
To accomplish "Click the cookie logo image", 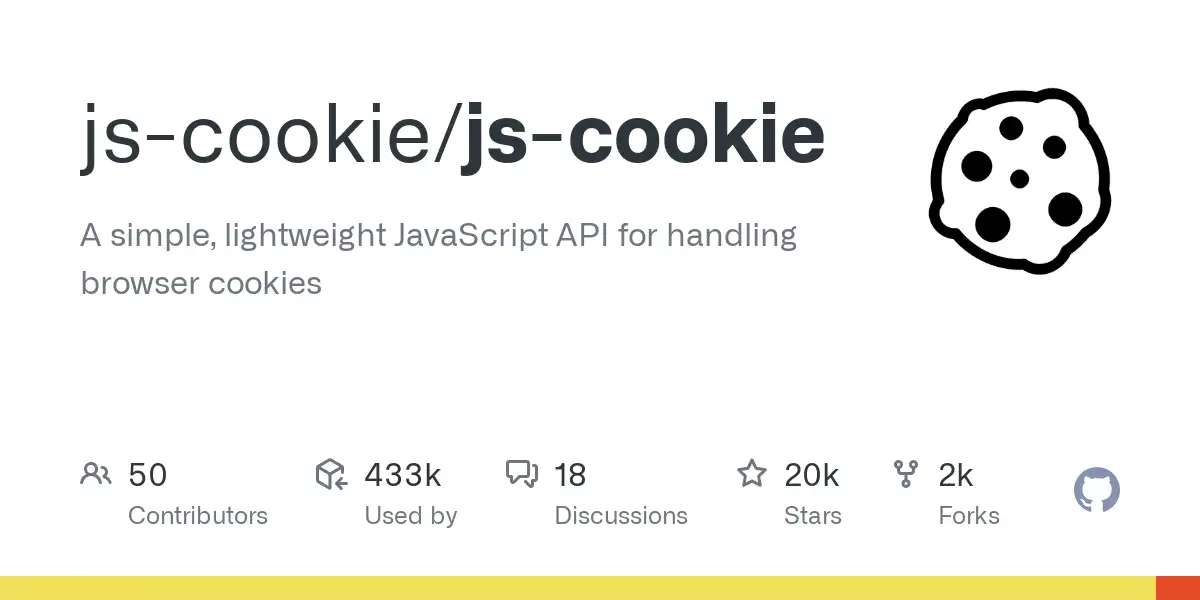I will click(x=1020, y=180).
